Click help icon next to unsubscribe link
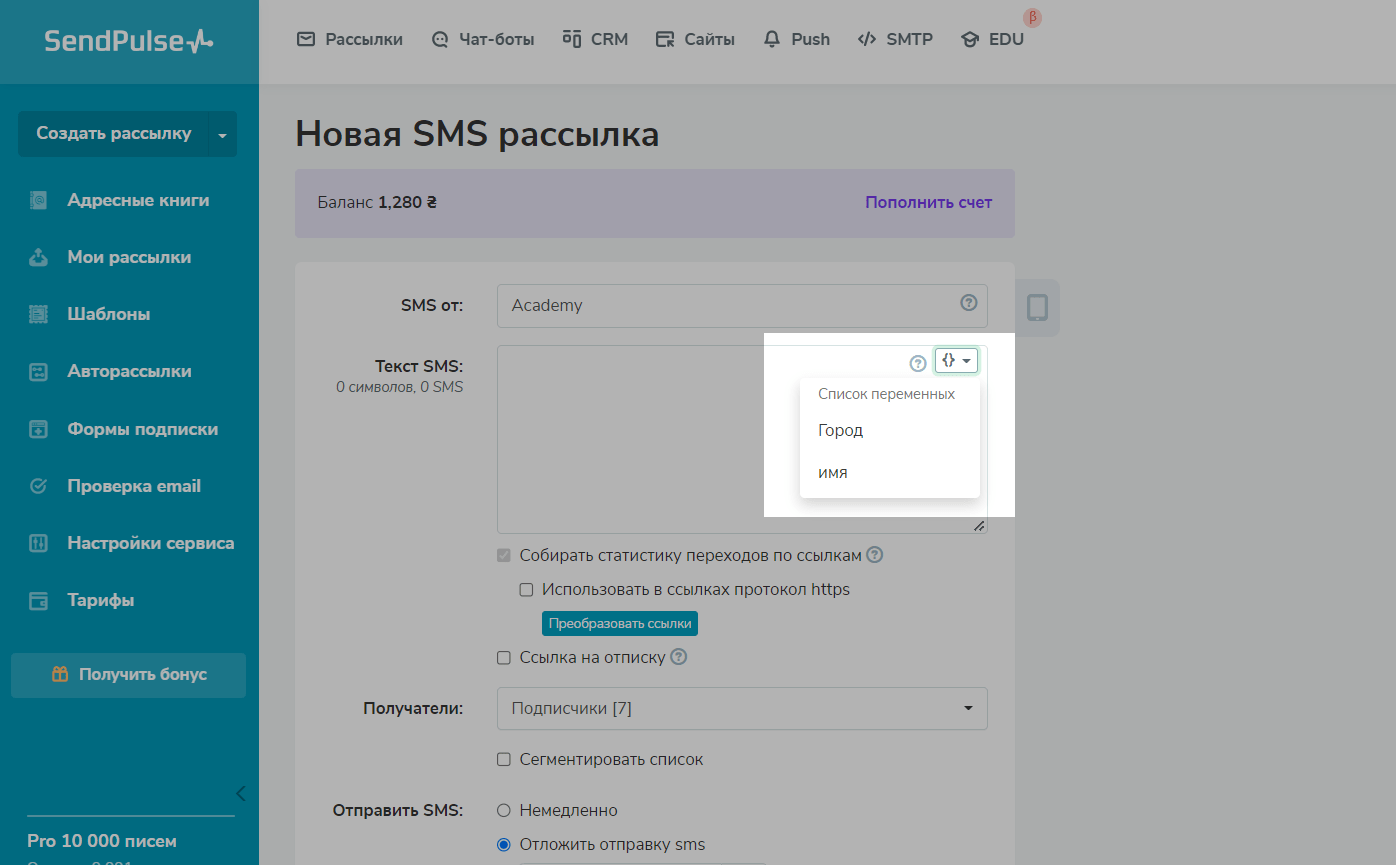Screen dimensions: 1396x865 pyautogui.click(x=679, y=657)
